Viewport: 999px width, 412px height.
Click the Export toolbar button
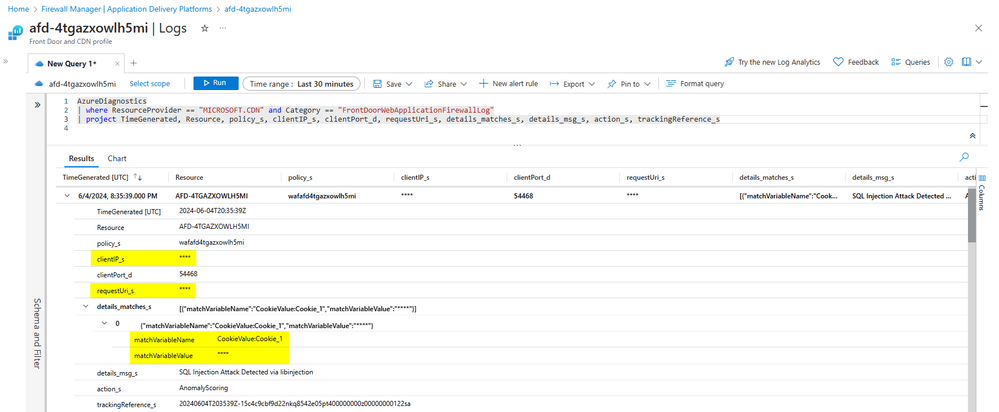(x=567, y=84)
